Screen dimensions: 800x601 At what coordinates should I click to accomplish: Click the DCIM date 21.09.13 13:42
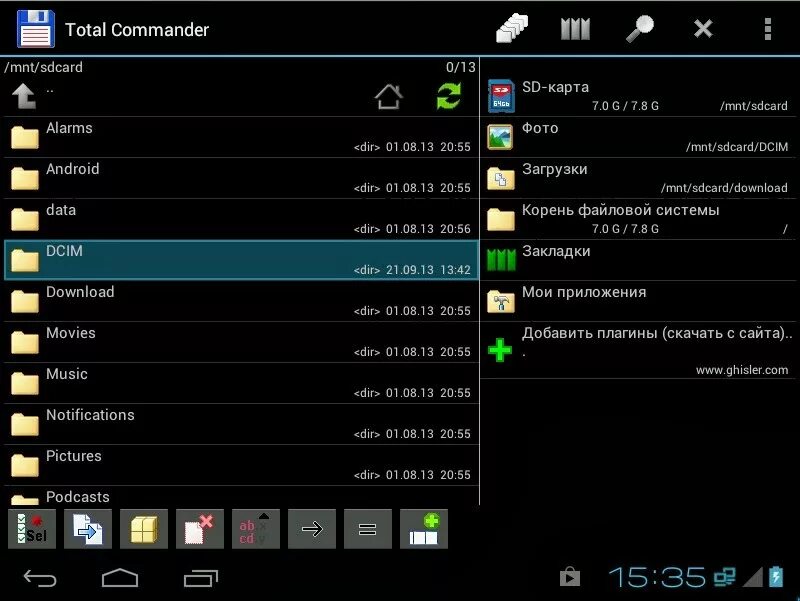[x=428, y=270]
